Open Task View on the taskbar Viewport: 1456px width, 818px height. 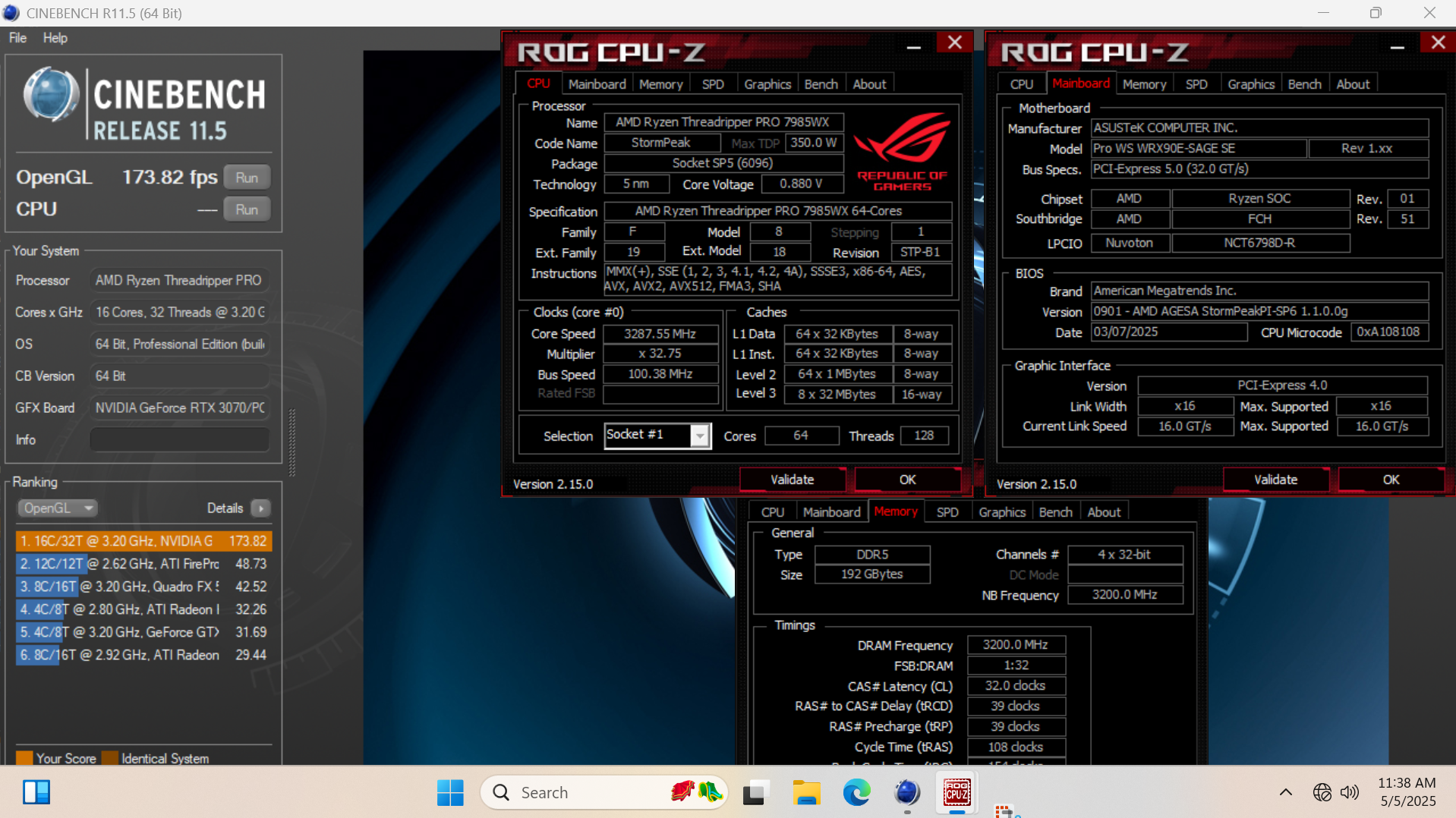click(755, 793)
